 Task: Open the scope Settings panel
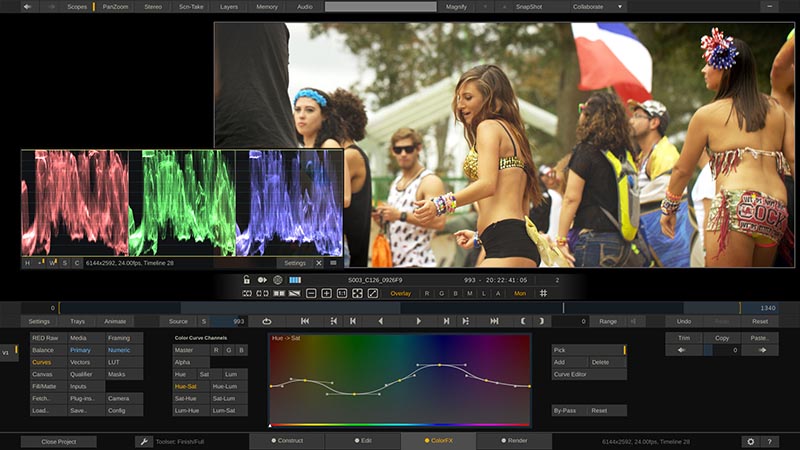(x=295, y=263)
